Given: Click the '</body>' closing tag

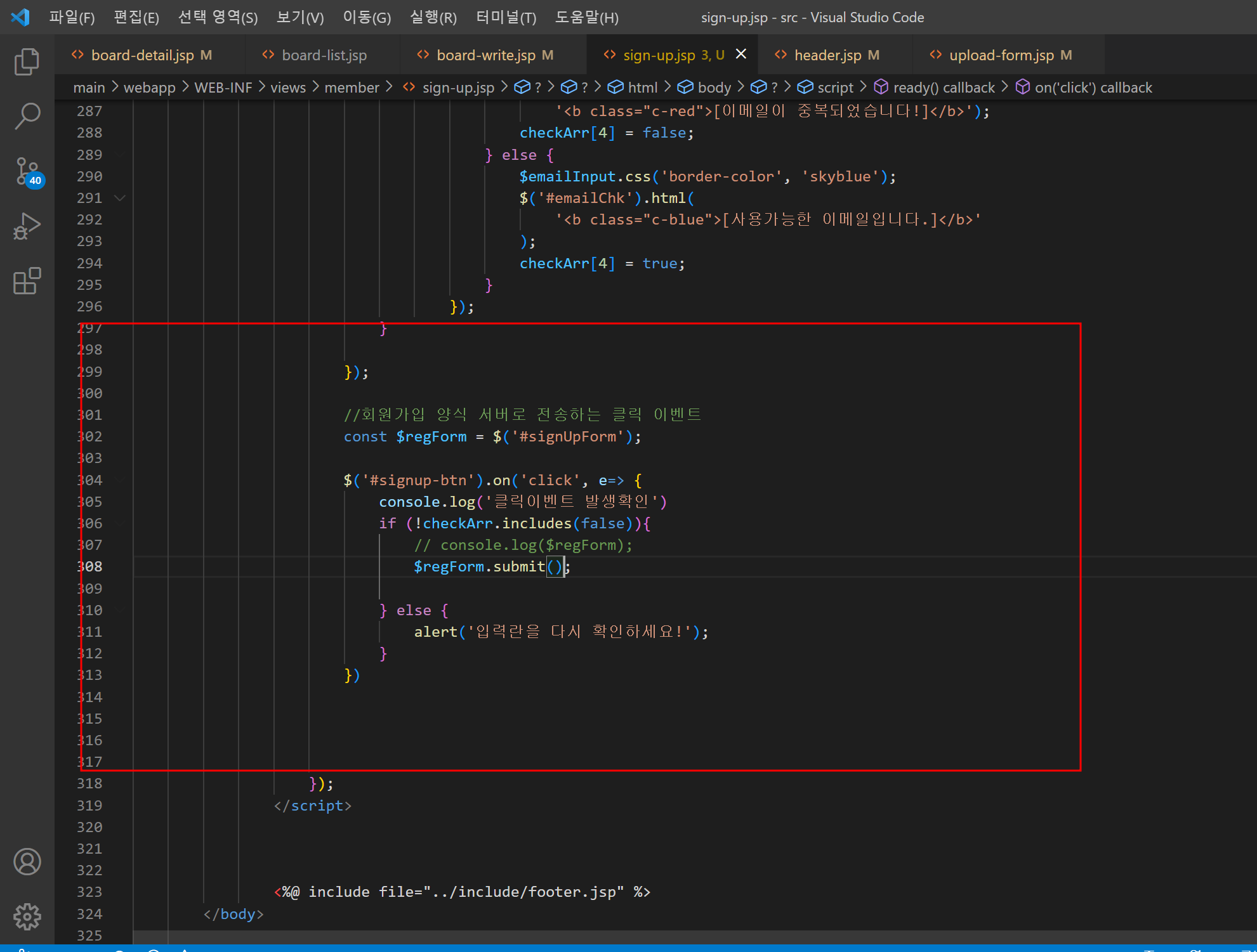Looking at the screenshot, I should (x=233, y=914).
